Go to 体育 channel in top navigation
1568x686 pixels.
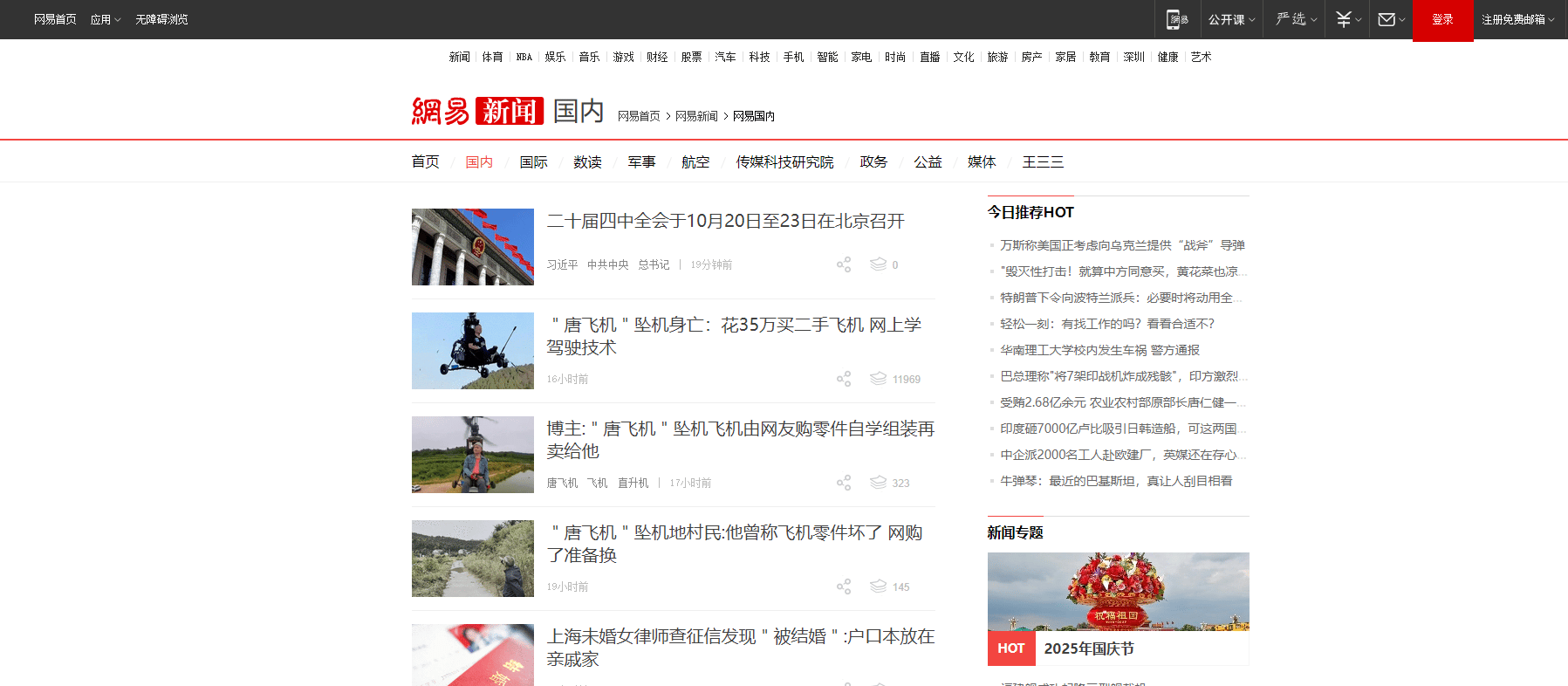point(492,57)
